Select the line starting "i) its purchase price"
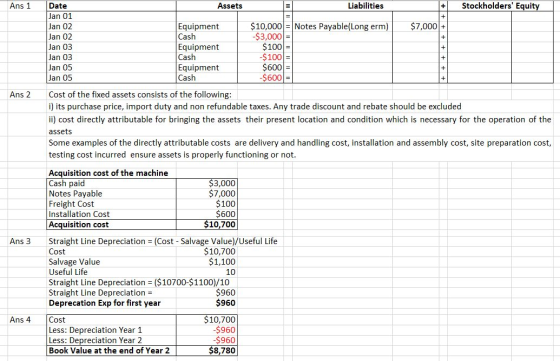Viewport: 560px width, 361px height. point(255,107)
